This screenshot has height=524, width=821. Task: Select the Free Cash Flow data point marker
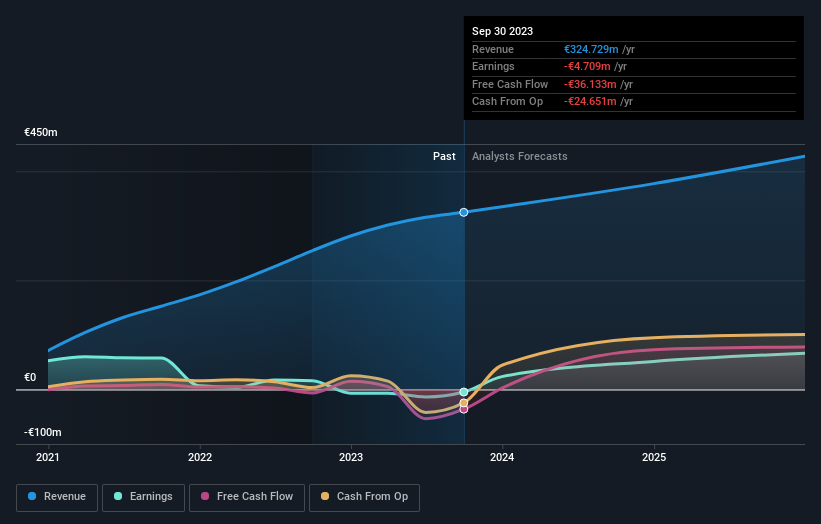464,409
